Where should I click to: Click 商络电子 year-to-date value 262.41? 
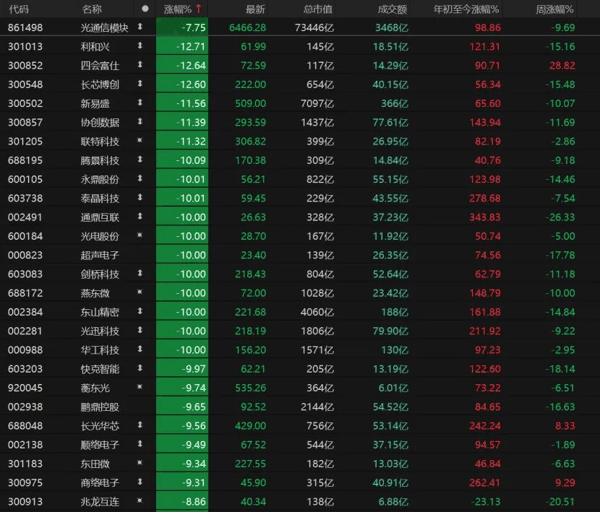click(485, 483)
